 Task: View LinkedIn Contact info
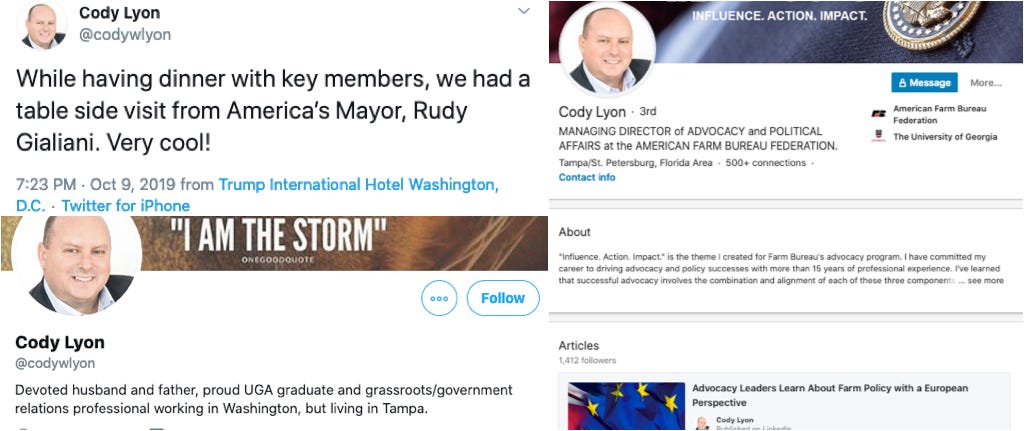click(x=586, y=177)
